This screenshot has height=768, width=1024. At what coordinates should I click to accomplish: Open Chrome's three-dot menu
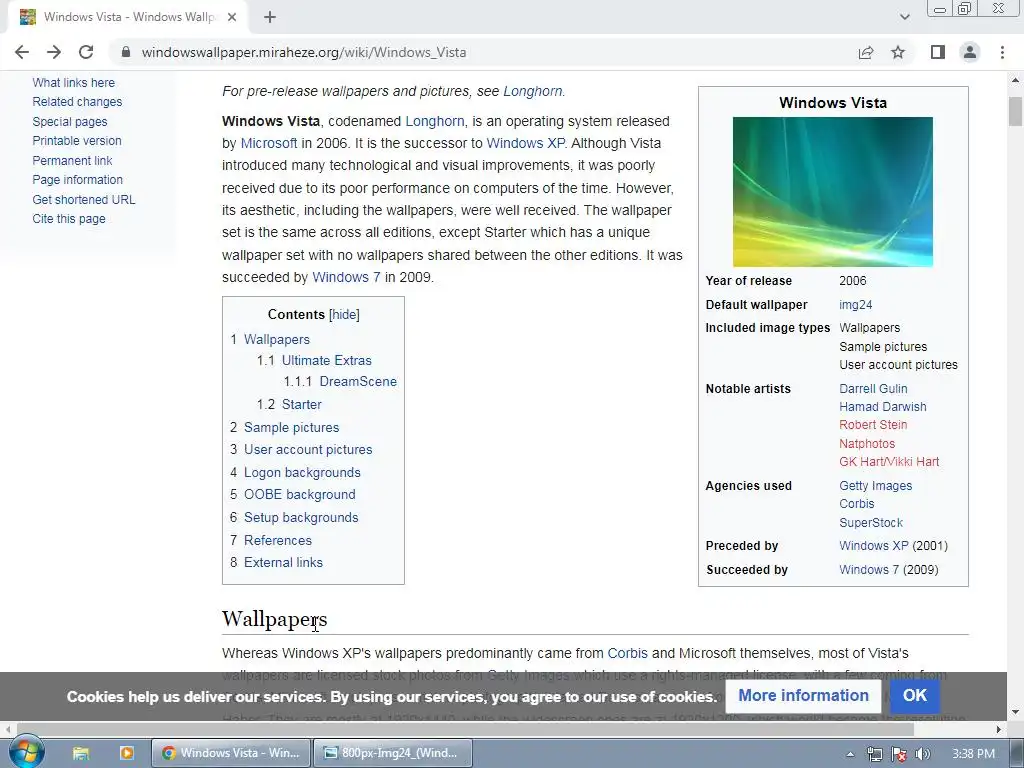(x=1002, y=52)
